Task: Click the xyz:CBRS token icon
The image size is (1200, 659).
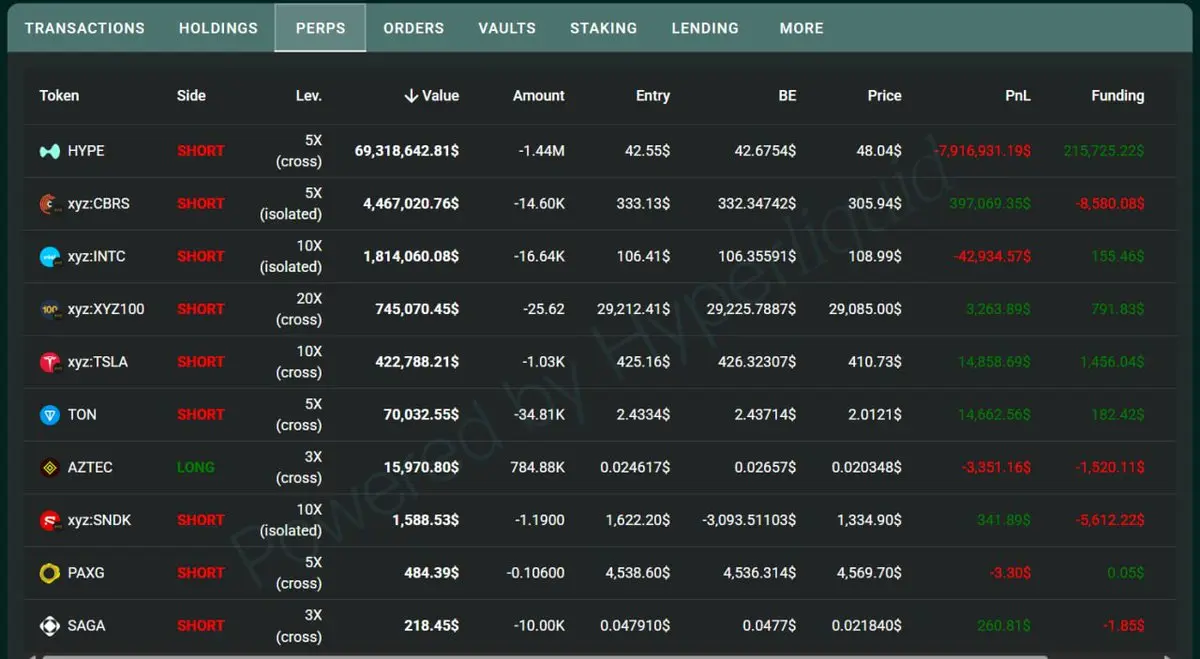Action: click(x=50, y=204)
